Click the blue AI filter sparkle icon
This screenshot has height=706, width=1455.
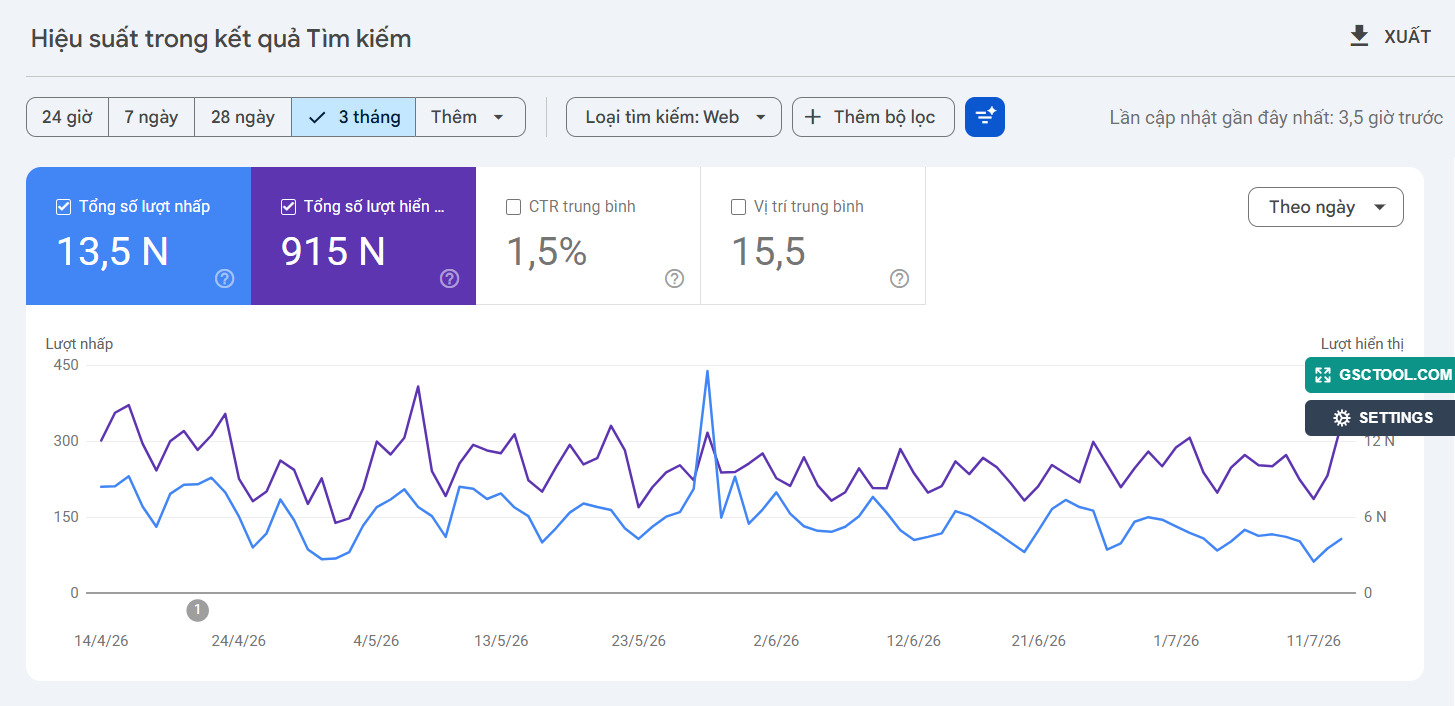[985, 117]
